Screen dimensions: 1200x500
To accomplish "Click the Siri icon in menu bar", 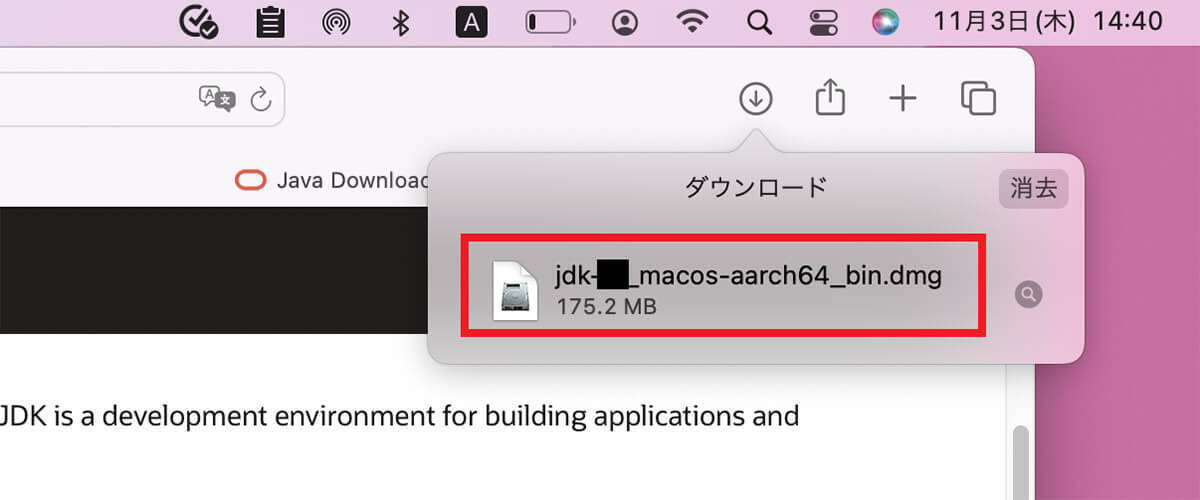I will tap(885, 22).
